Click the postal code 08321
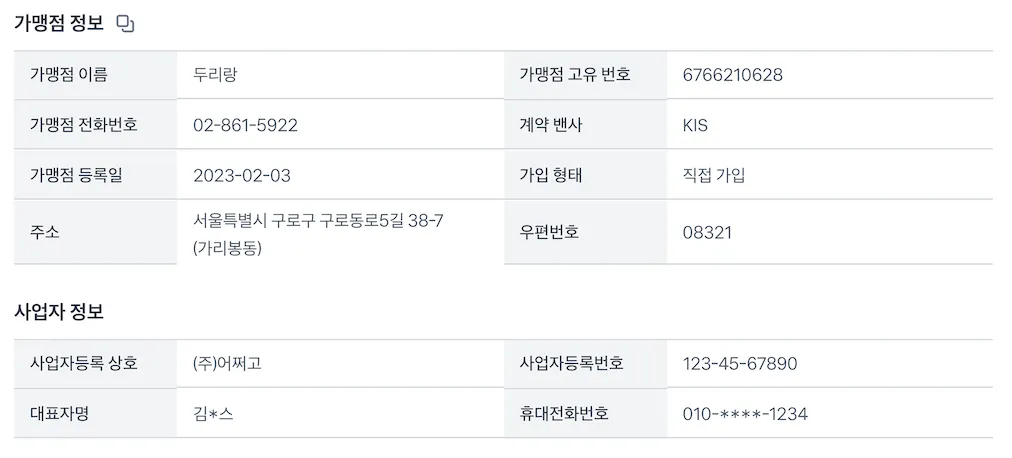The image size is (1012, 458). 707,232
